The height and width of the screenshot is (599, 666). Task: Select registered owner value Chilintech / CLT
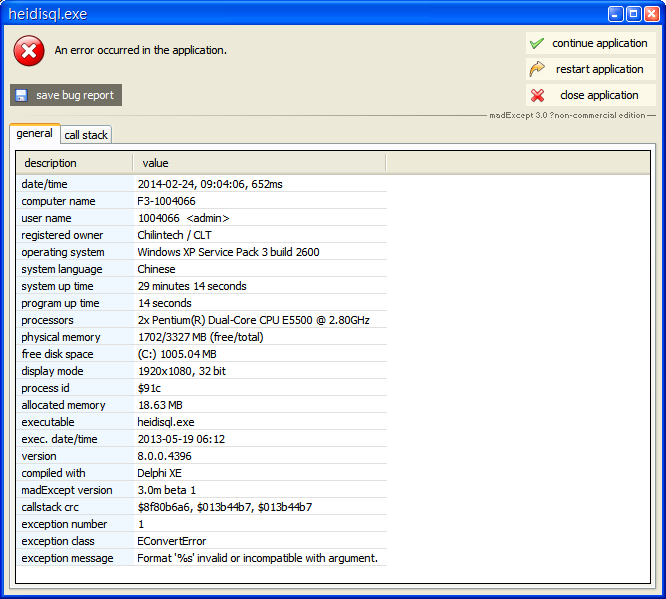point(175,235)
